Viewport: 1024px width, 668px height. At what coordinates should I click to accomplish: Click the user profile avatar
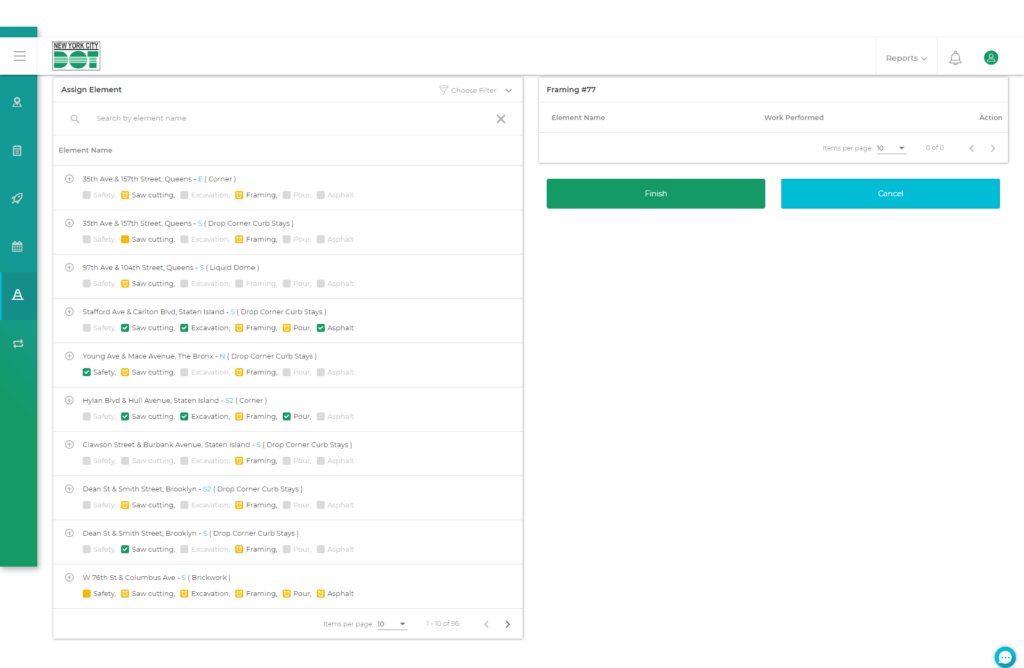coord(990,58)
